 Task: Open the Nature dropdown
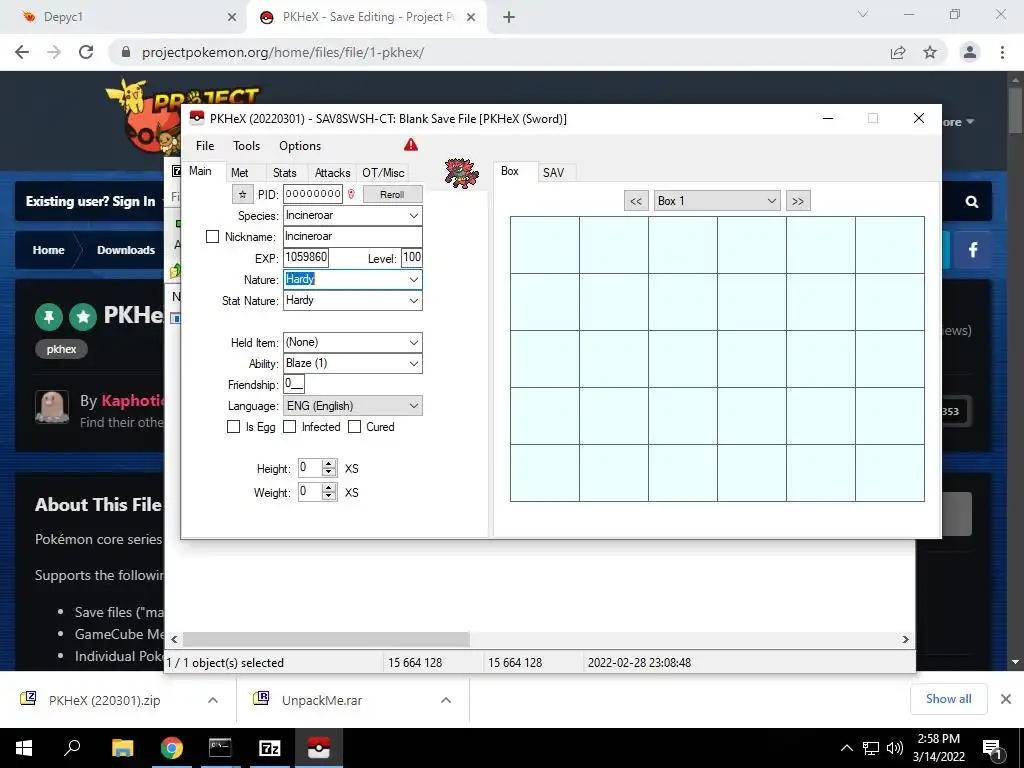tap(413, 280)
